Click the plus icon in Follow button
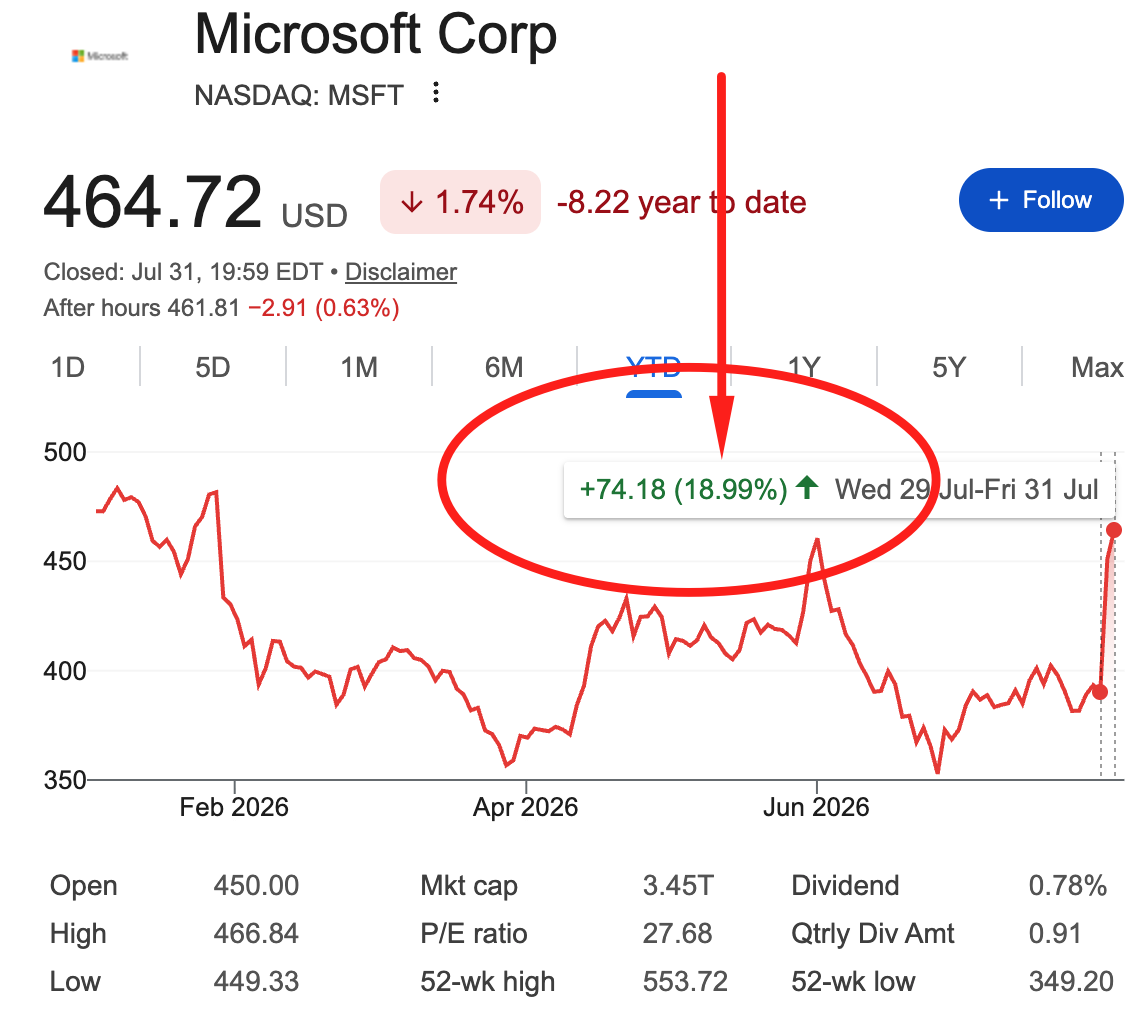1140x1012 pixels. (999, 200)
